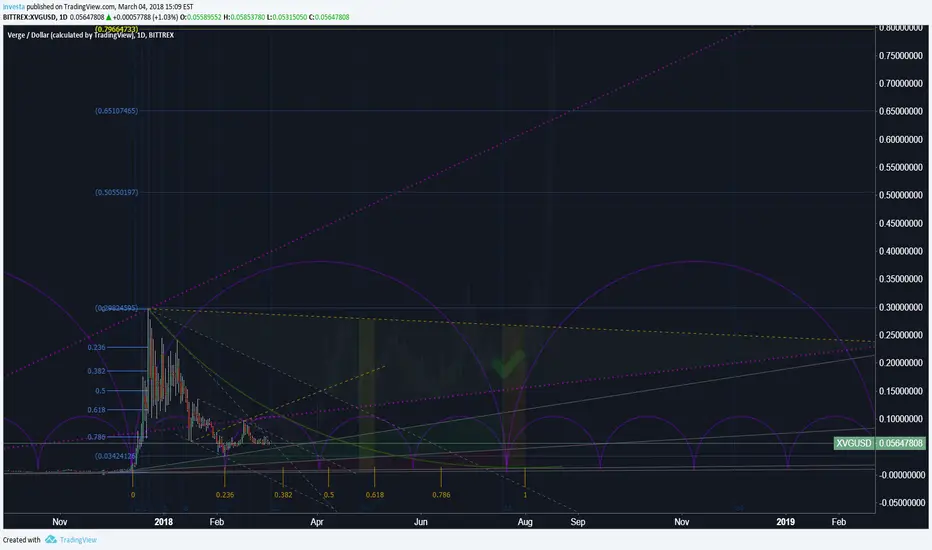Click 0.65000000 on the price axis

tap(900, 111)
